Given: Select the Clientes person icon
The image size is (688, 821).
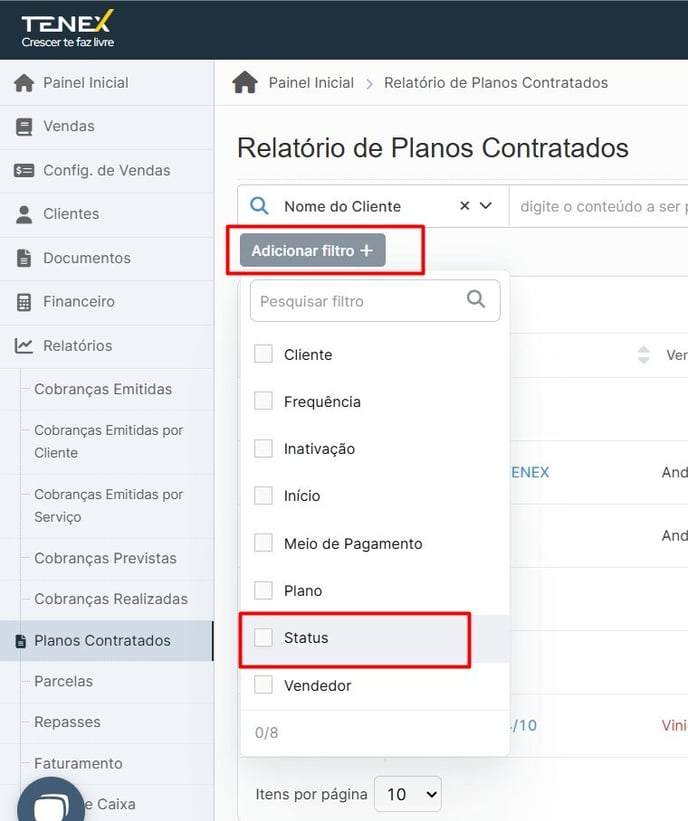Looking at the screenshot, I should tap(24, 214).
